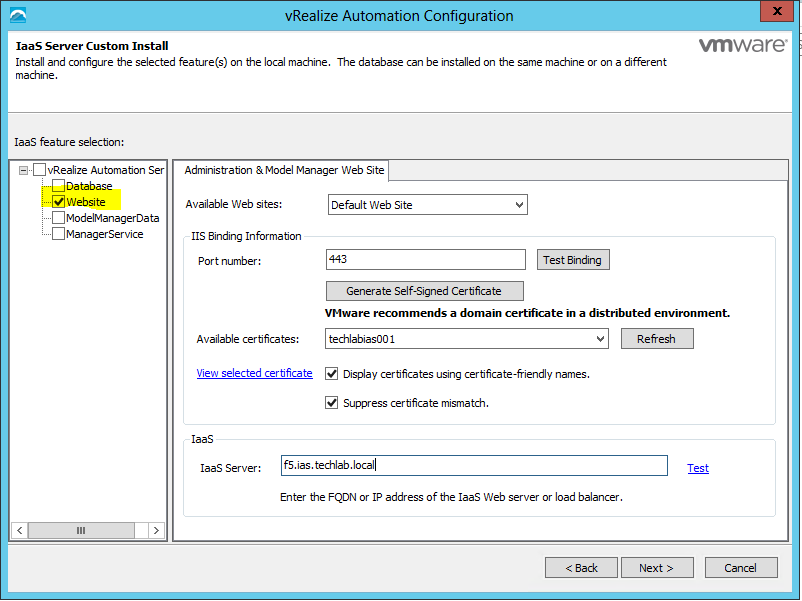802x601 pixels.
Task: Proceed with the Next > button
Action: click(x=657, y=568)
